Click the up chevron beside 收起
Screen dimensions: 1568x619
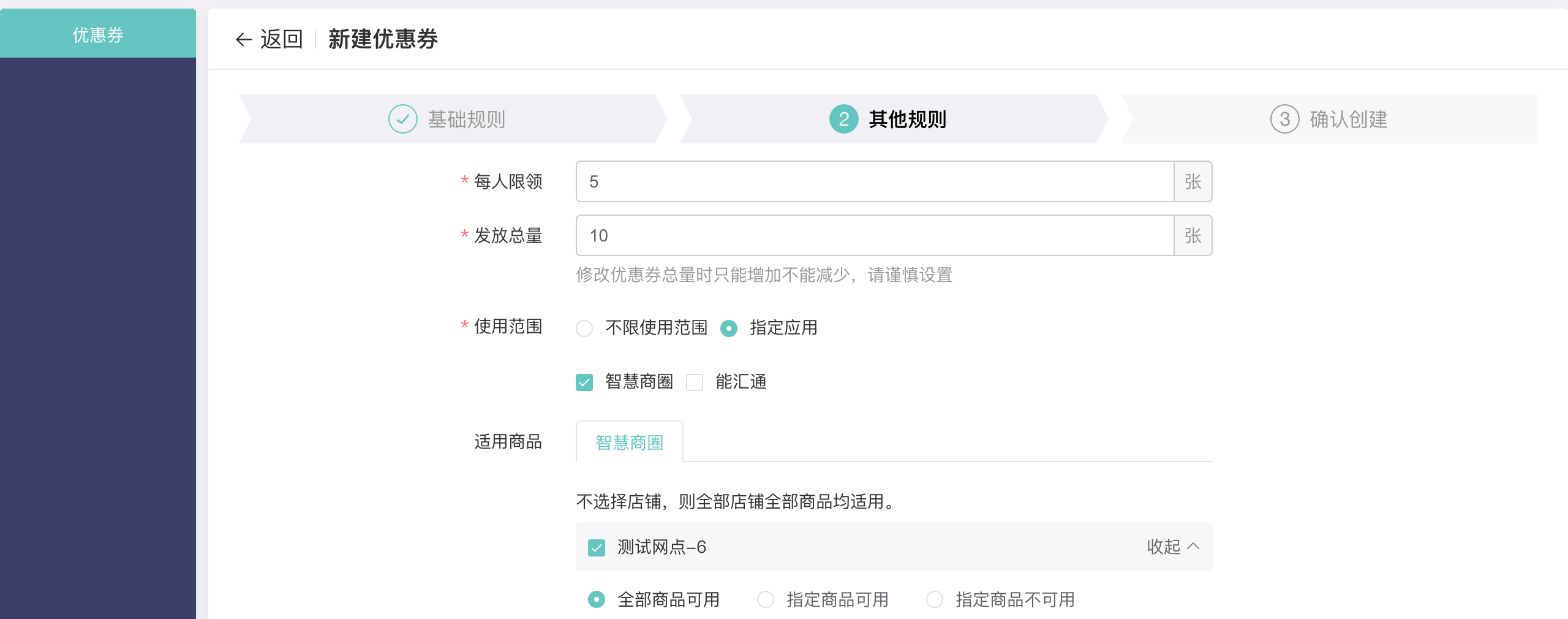[1193, 546]
